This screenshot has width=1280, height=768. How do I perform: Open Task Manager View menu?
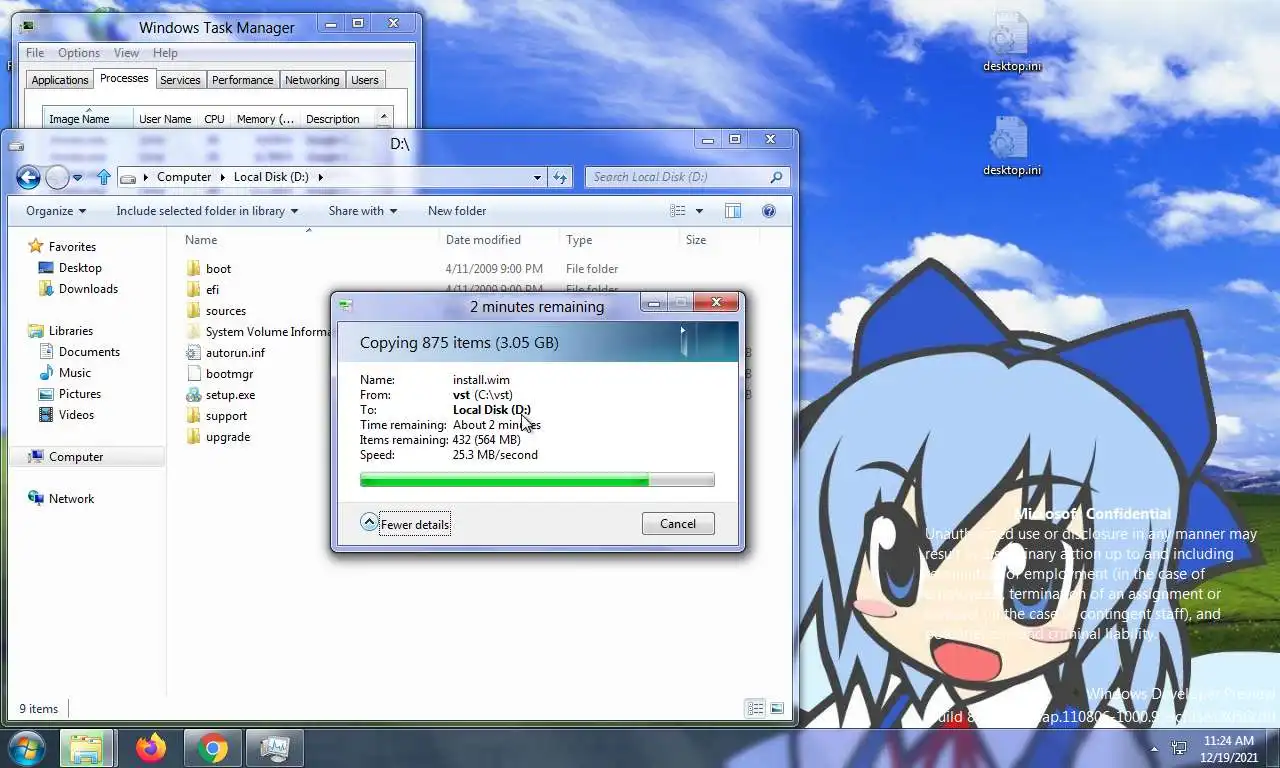126,53
